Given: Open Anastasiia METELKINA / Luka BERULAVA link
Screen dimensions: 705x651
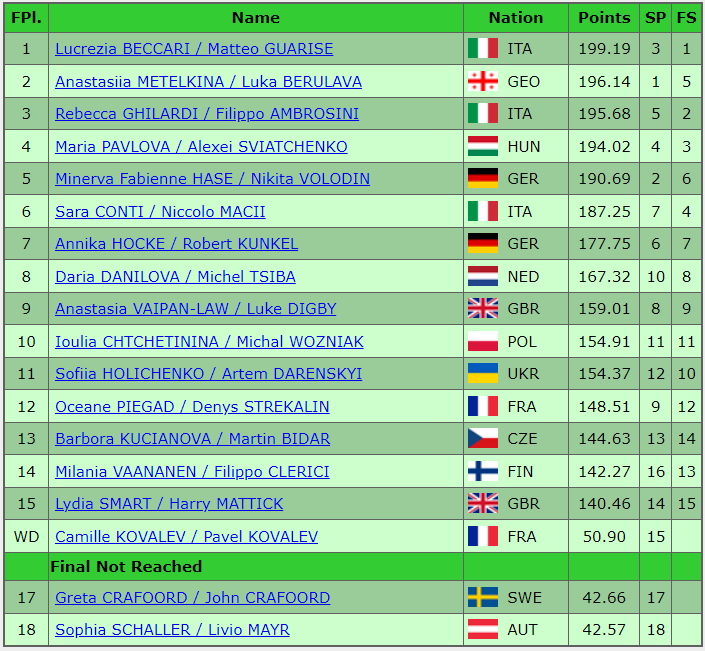Looking at the screenshot, I should click(x=208, y=82).
